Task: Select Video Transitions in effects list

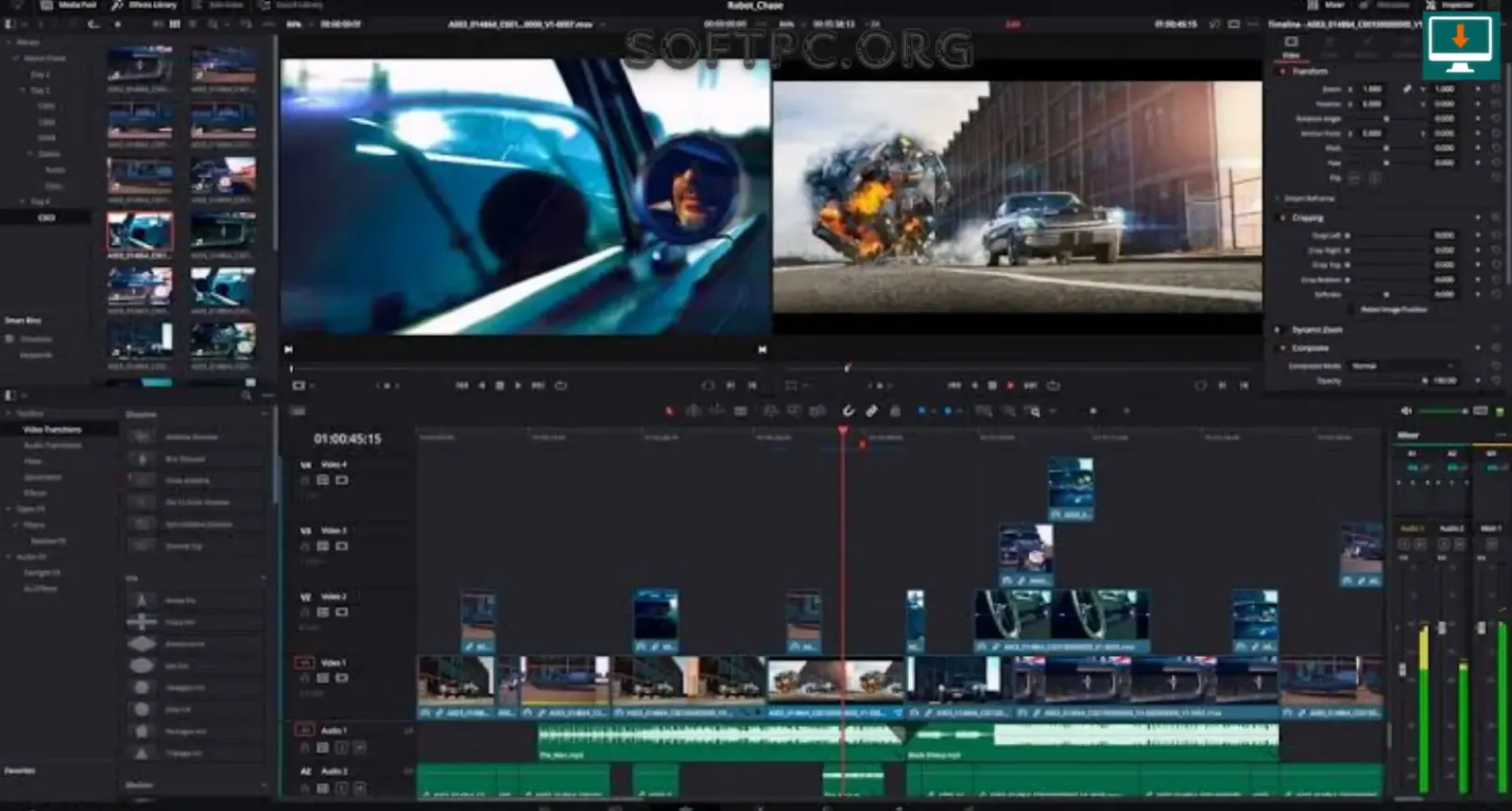Action: pos(53,429)
